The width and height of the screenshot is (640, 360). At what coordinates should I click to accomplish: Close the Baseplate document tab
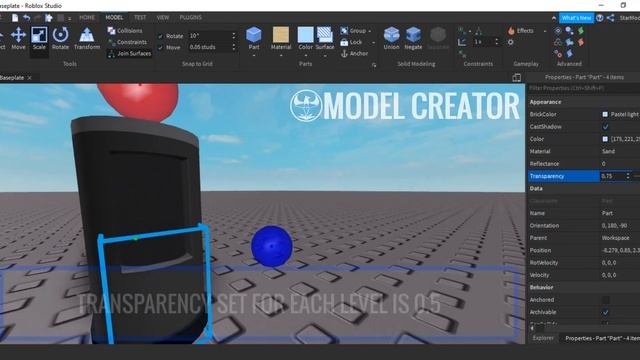point(29,78)
